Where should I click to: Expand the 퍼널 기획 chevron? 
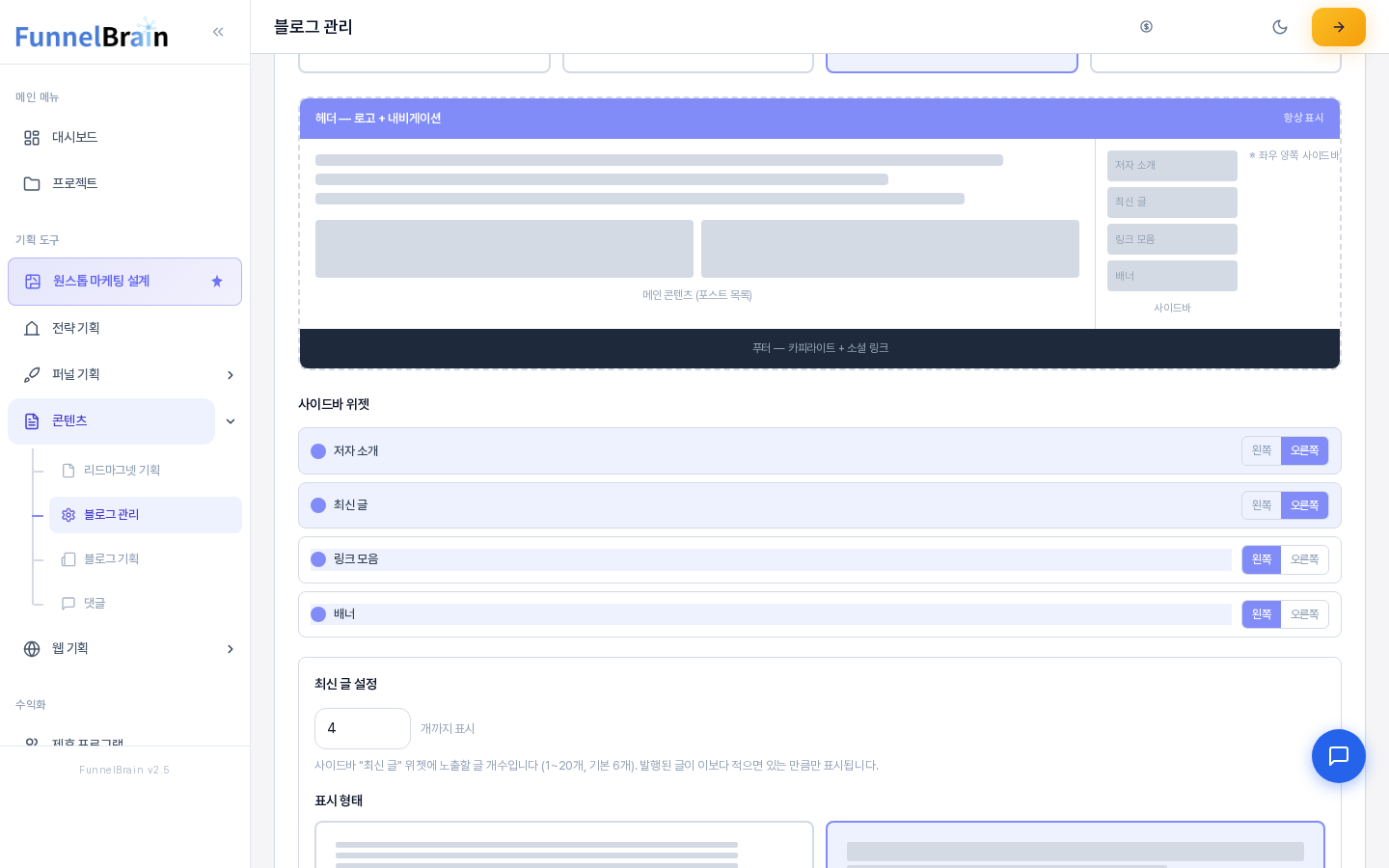231,375
